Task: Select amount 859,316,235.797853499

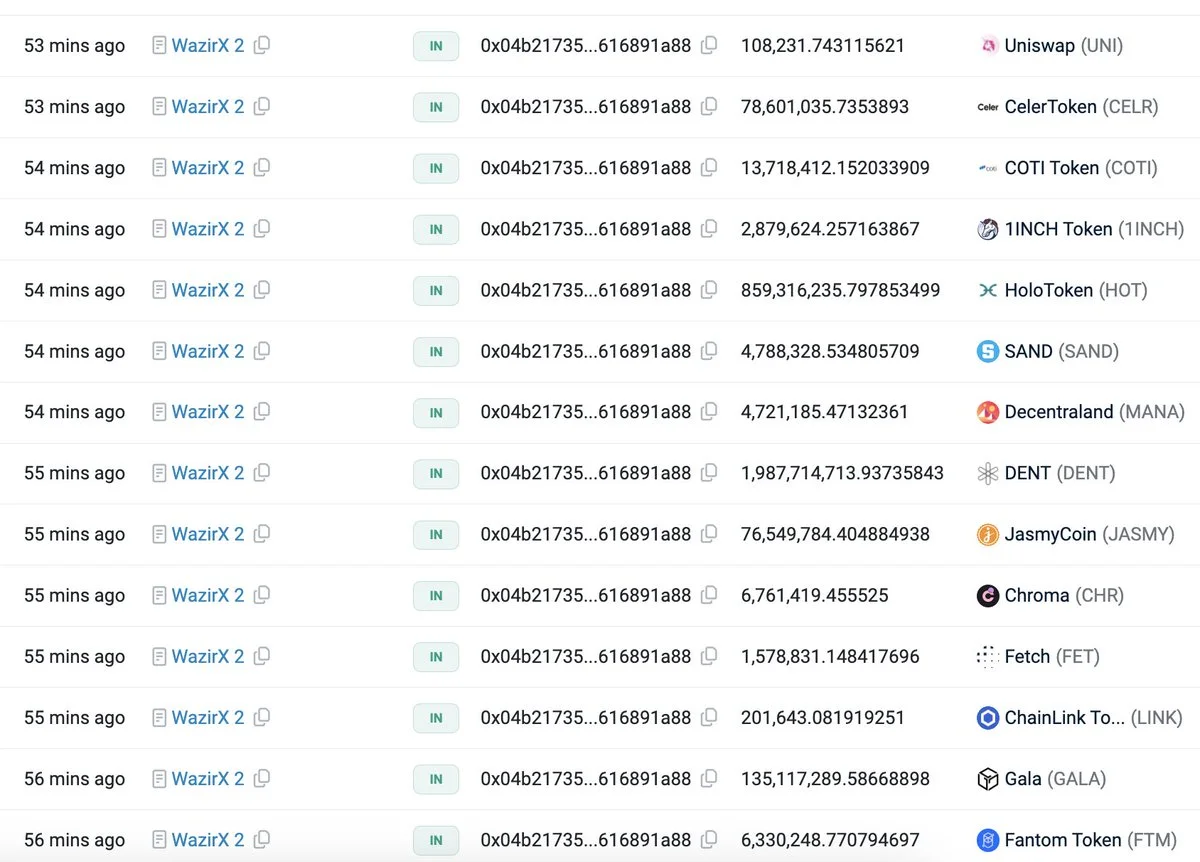Action: [841, 289]
